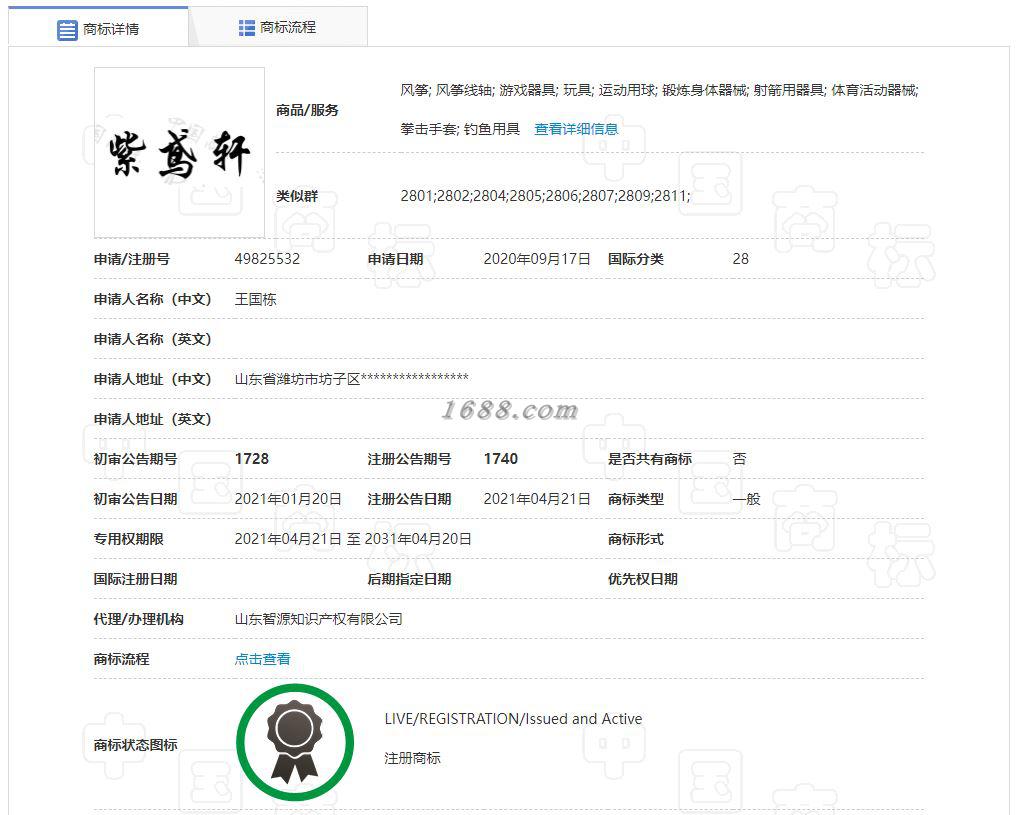The image size is (1019, 815).
Task: Select trademark type value 一般
Action: point(746,499)
